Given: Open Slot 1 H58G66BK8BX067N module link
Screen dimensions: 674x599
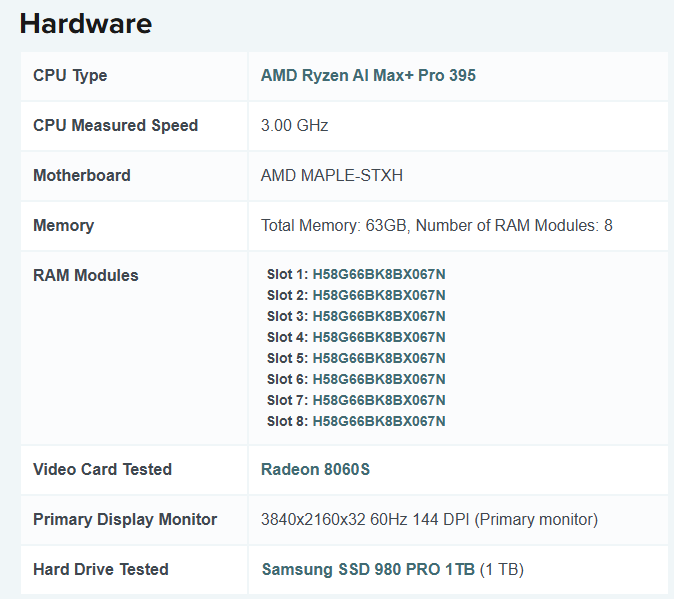Looking at the screenshot, I should click(x=379, y=274).
